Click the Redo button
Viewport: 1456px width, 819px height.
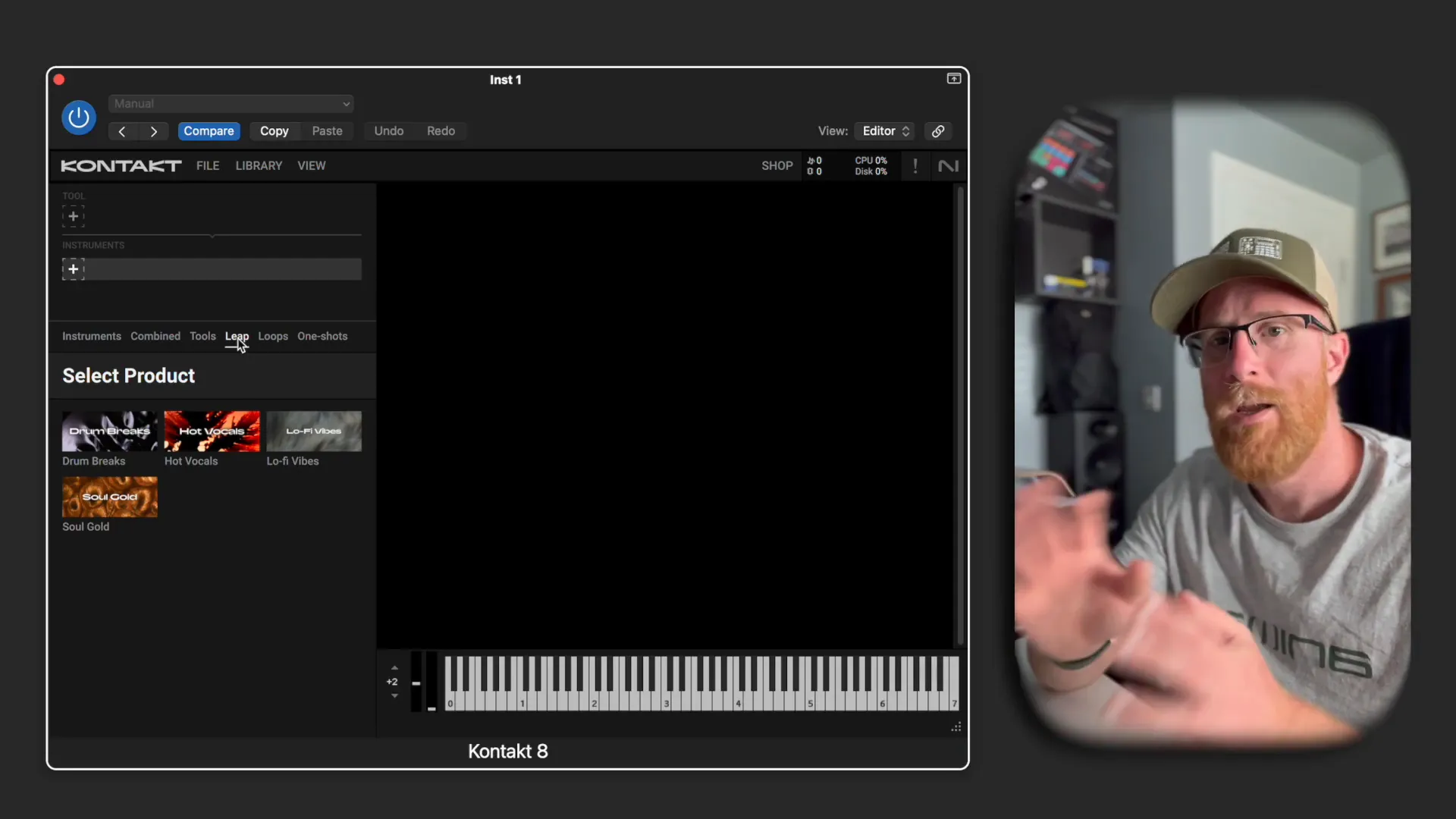441,131
